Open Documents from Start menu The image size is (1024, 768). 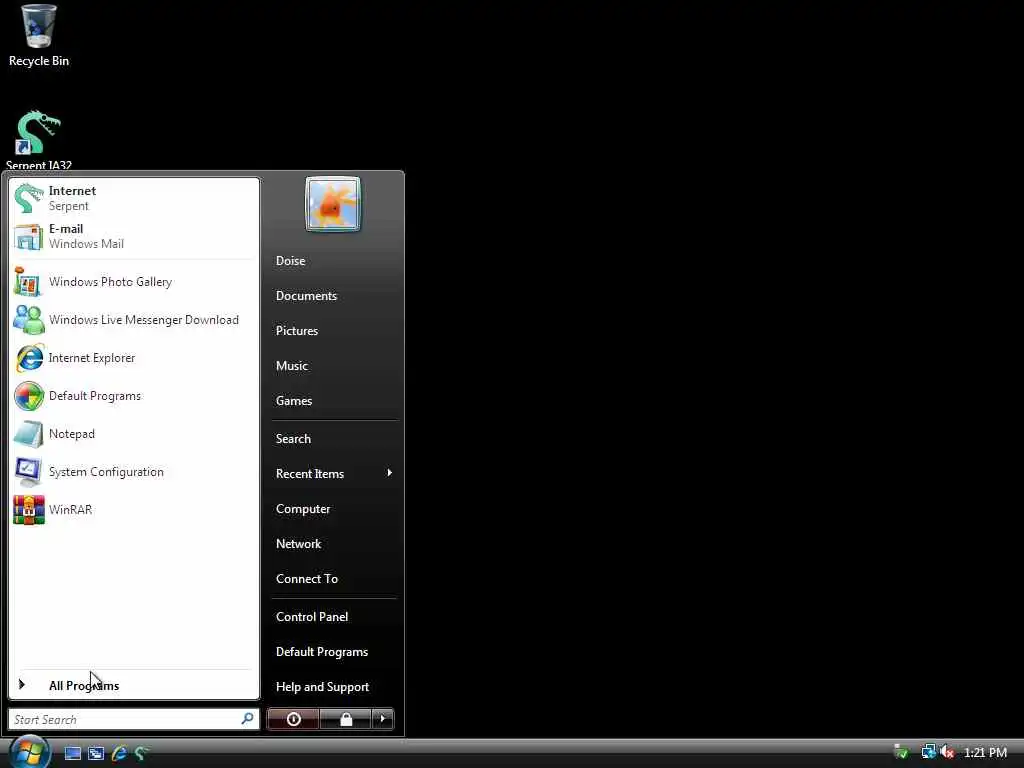[334, 296]
